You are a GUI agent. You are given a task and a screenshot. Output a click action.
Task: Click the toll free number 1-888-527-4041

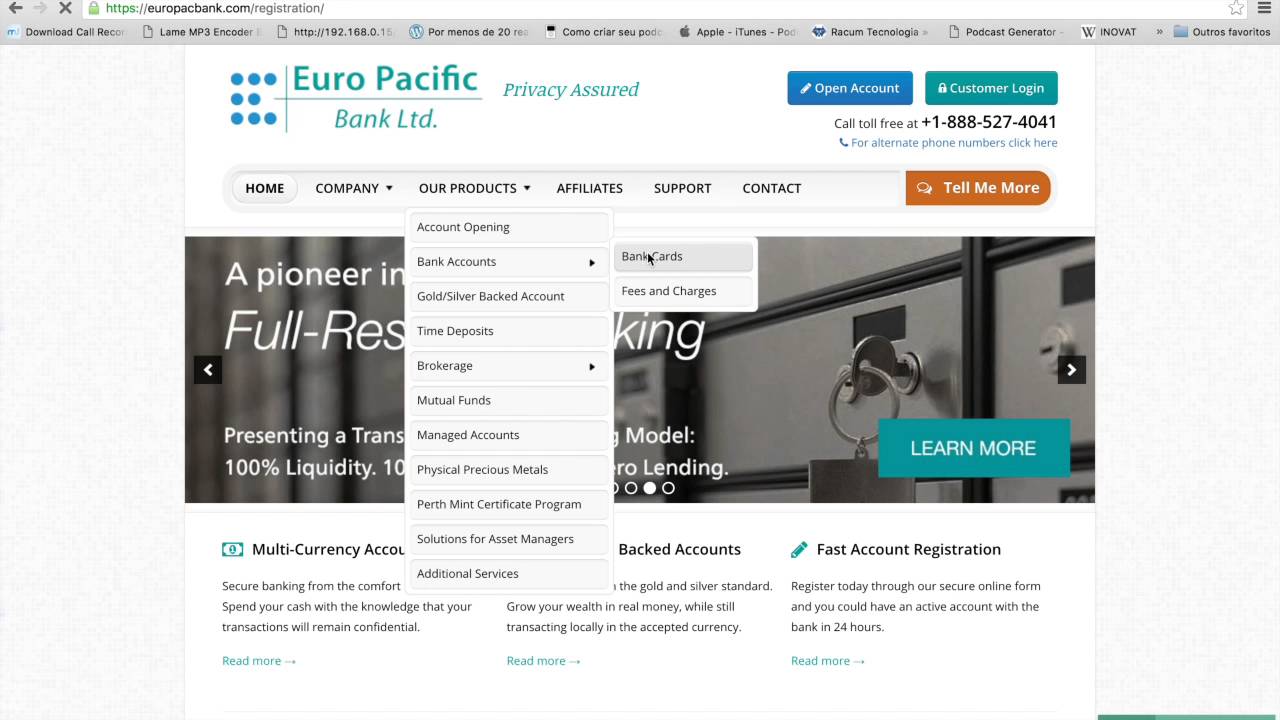989,122
